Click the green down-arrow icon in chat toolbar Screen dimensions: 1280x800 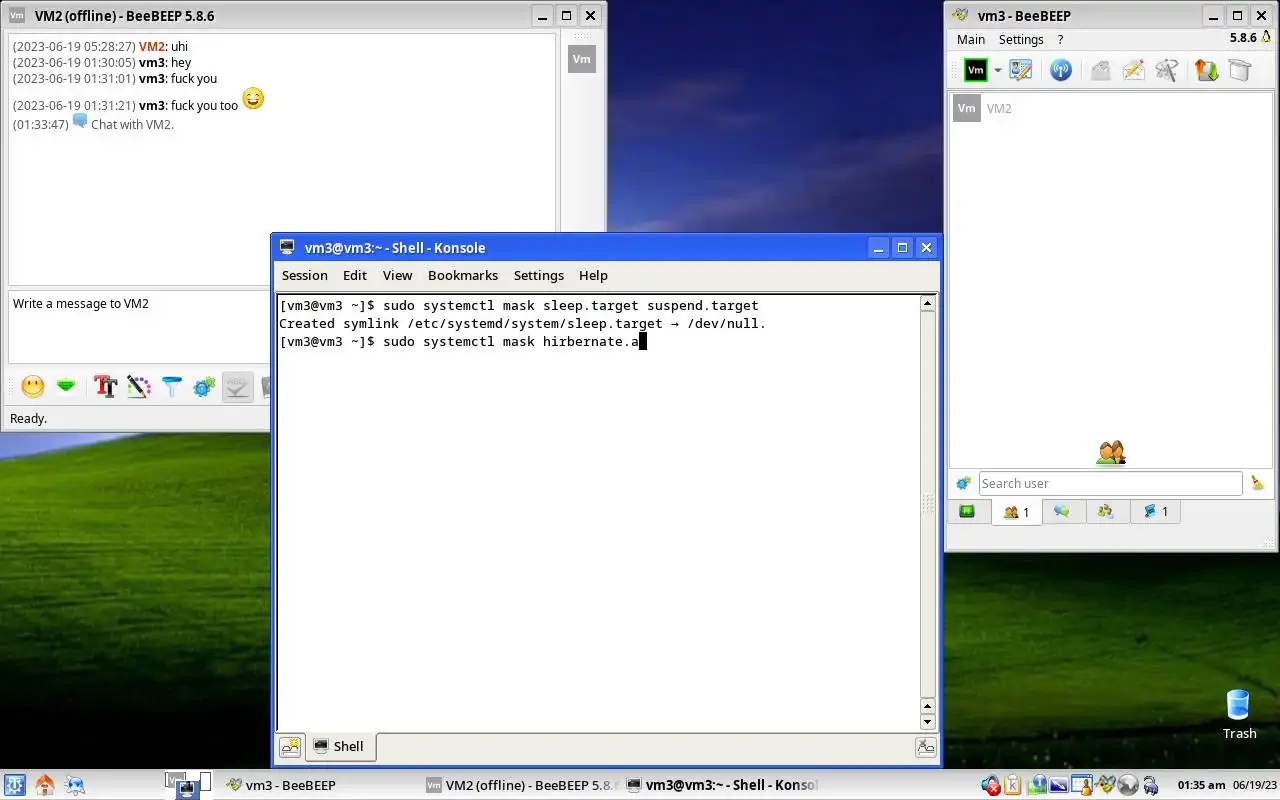(66, 386)
